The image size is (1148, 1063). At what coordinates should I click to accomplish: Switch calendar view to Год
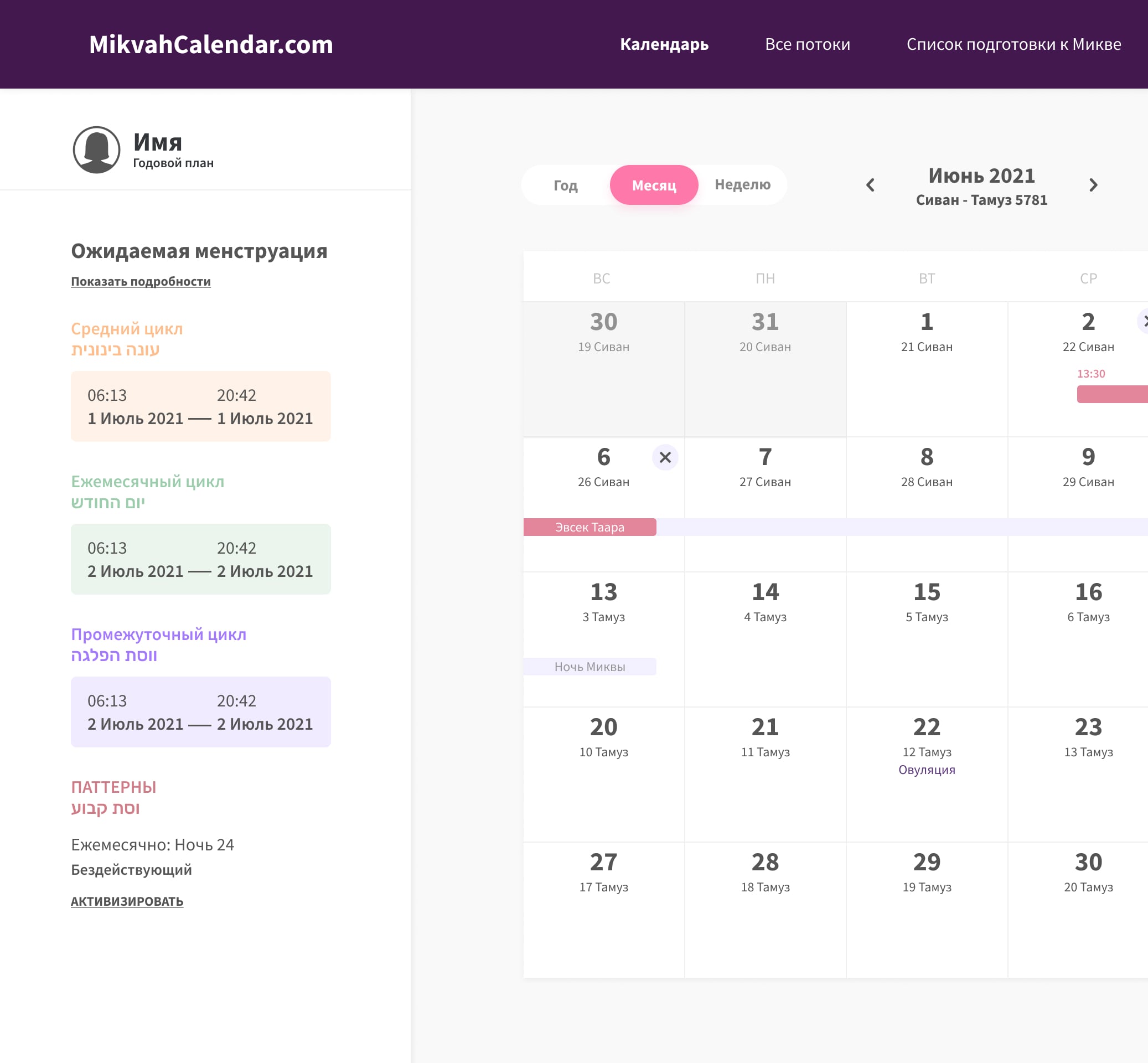(565, 185)
